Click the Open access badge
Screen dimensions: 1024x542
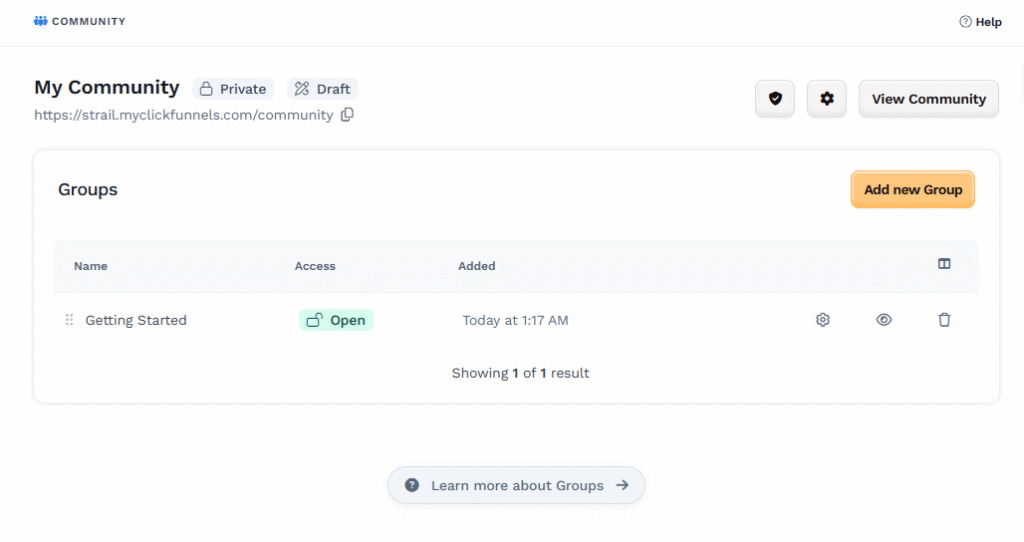(336, 320)
